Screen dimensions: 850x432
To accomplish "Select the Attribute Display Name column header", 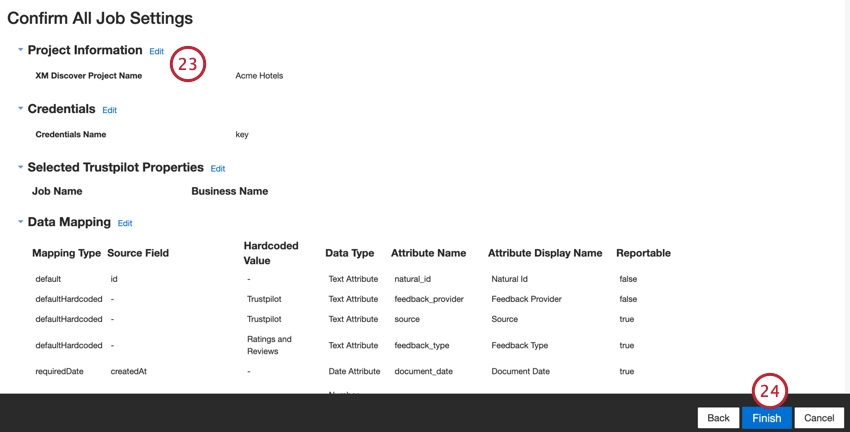I will click(545, 253).
